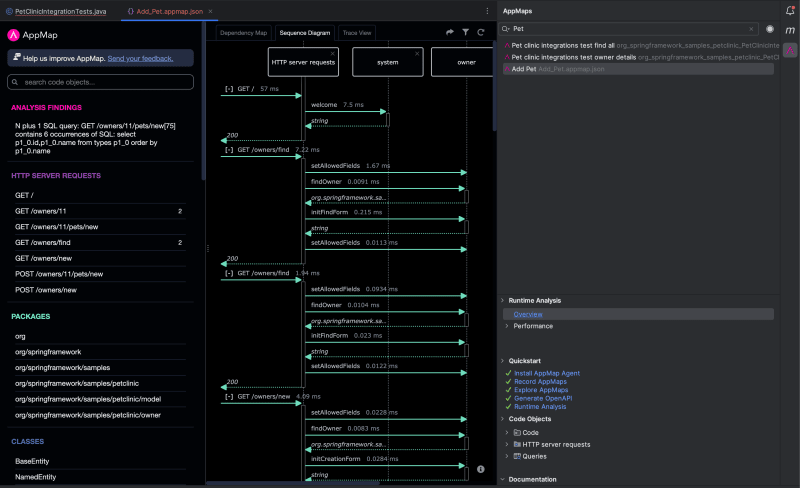Open the Maven tool window icon
The width and height of the screenshot is (800, 488).
790,30
